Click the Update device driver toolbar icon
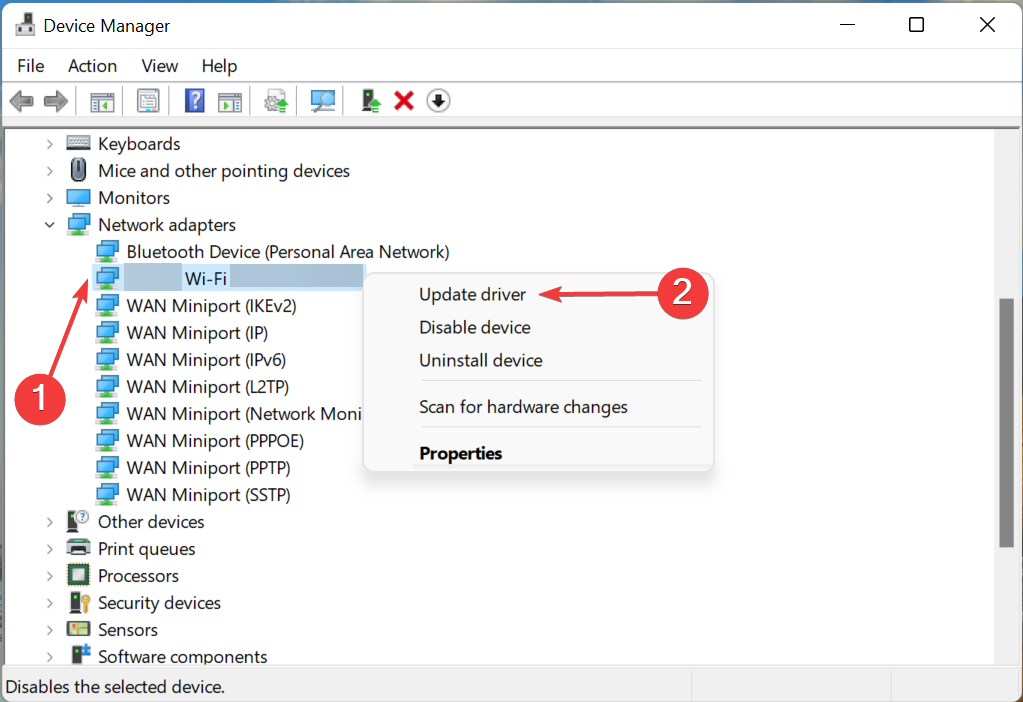 tap(276, 101)
